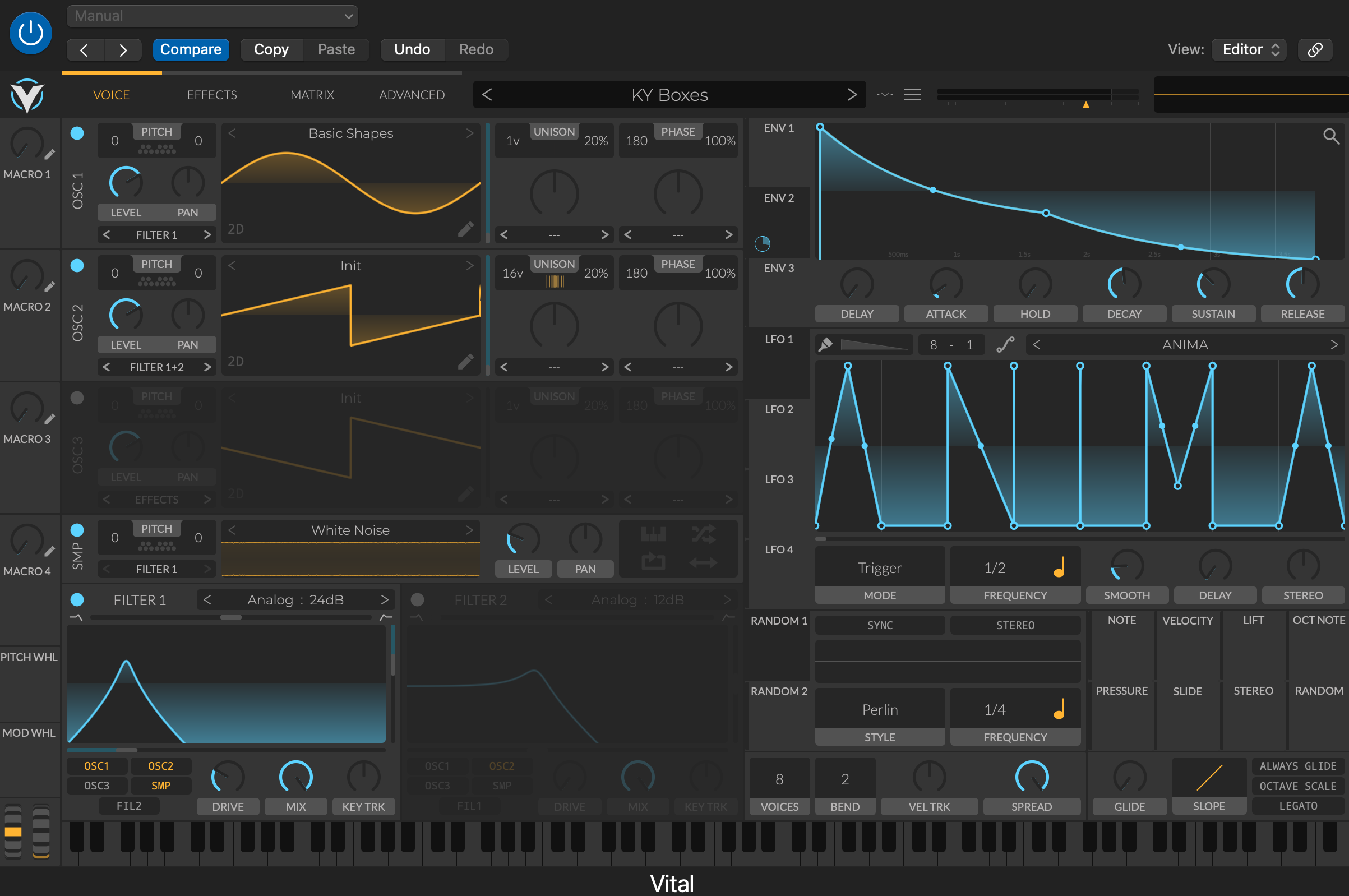
Task: Open the hamburger menu icon
Action: point(912,94)
